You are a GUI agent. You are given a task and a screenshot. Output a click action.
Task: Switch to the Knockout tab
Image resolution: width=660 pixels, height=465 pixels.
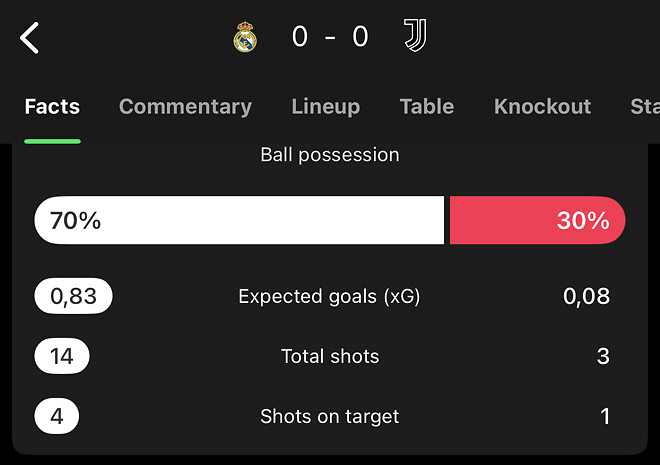[x=542, y=107]
